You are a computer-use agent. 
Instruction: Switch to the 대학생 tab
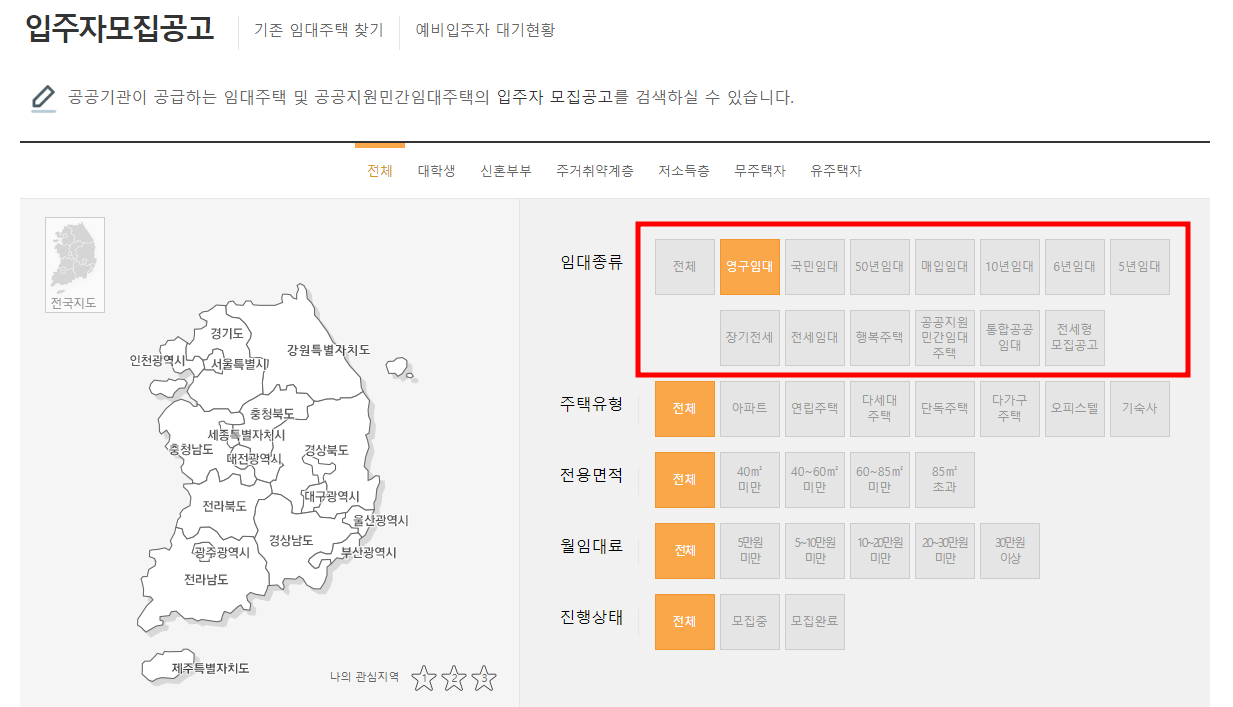click(x=436, y=170)
